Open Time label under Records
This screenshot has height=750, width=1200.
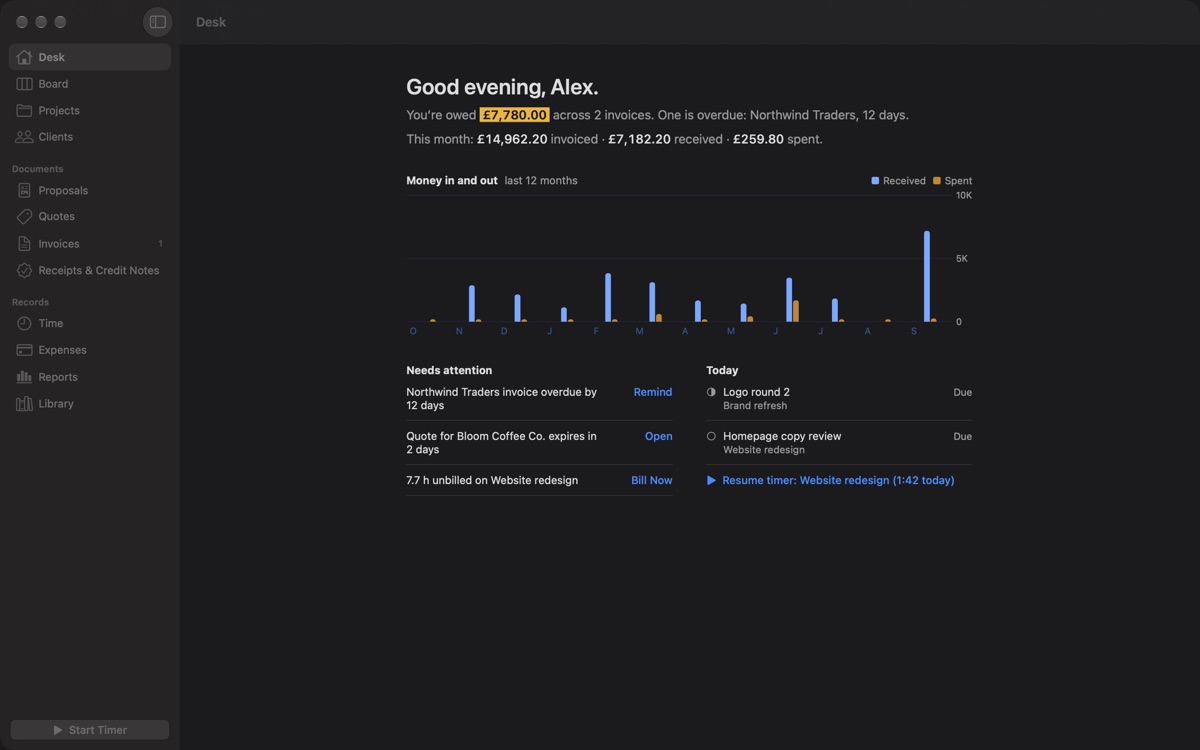[x=50, y=323]
